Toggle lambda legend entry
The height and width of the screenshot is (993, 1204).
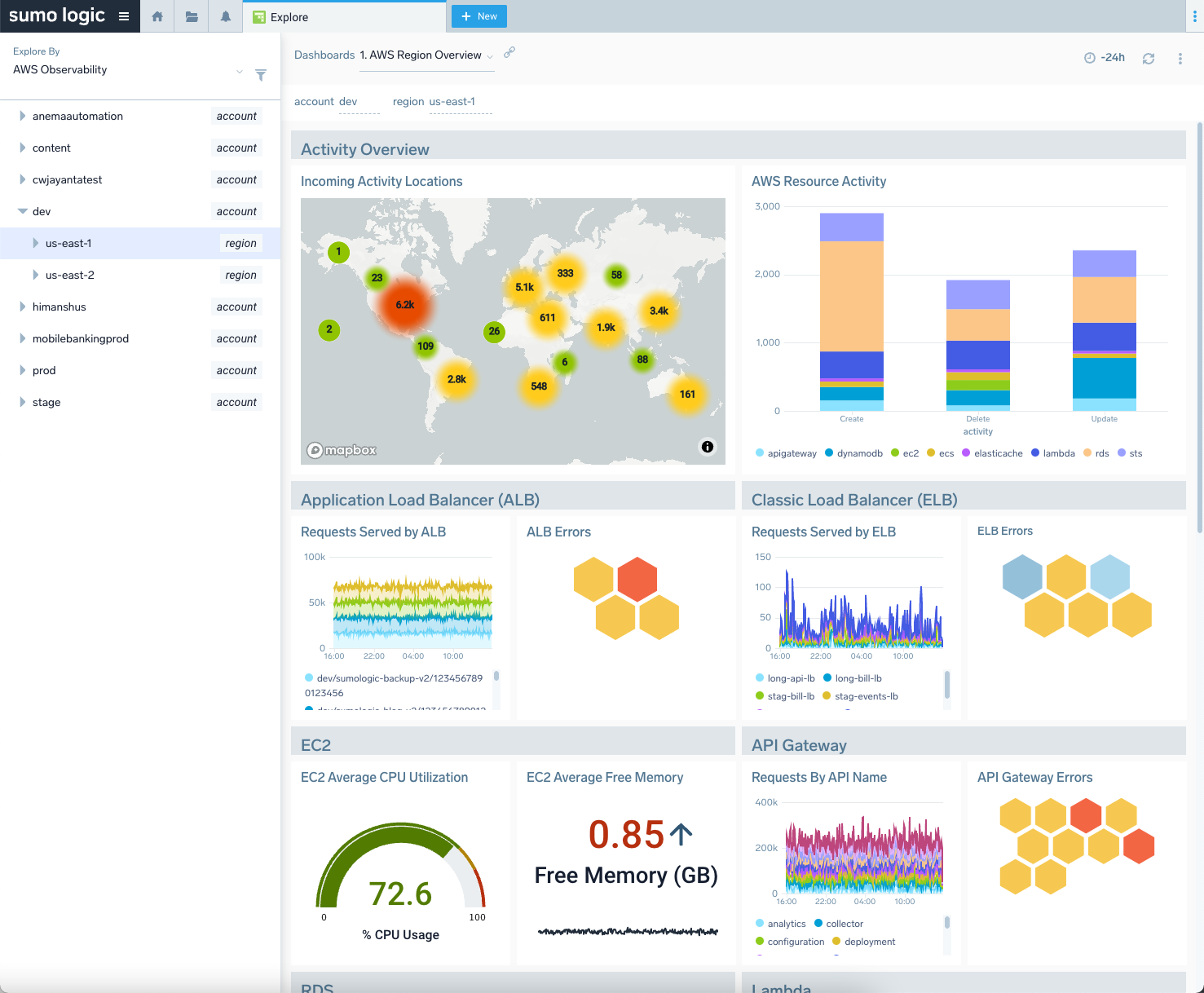[1053, 453]
